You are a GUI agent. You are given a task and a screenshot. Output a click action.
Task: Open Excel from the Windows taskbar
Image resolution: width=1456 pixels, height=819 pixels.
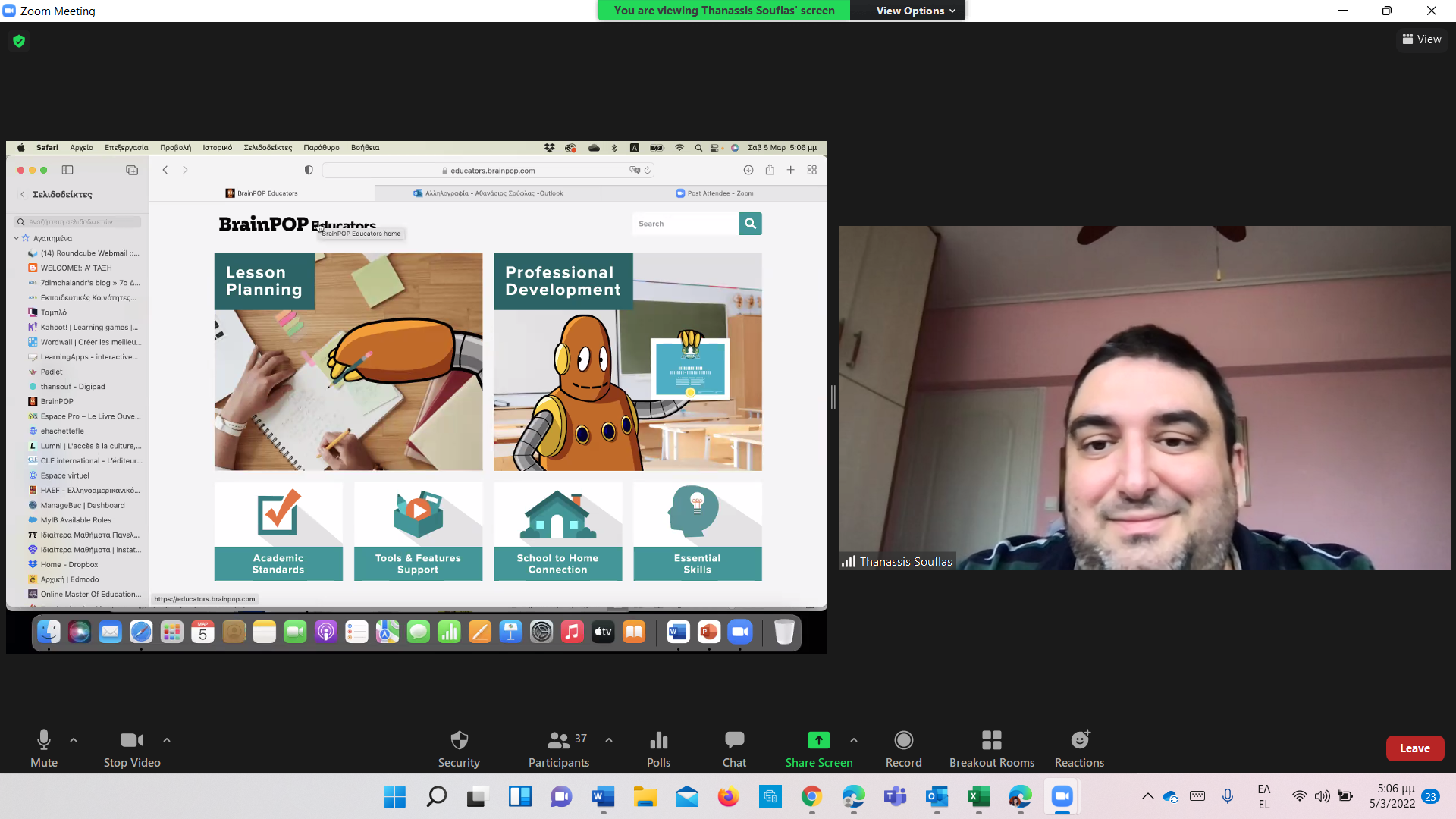pos(978,796)
